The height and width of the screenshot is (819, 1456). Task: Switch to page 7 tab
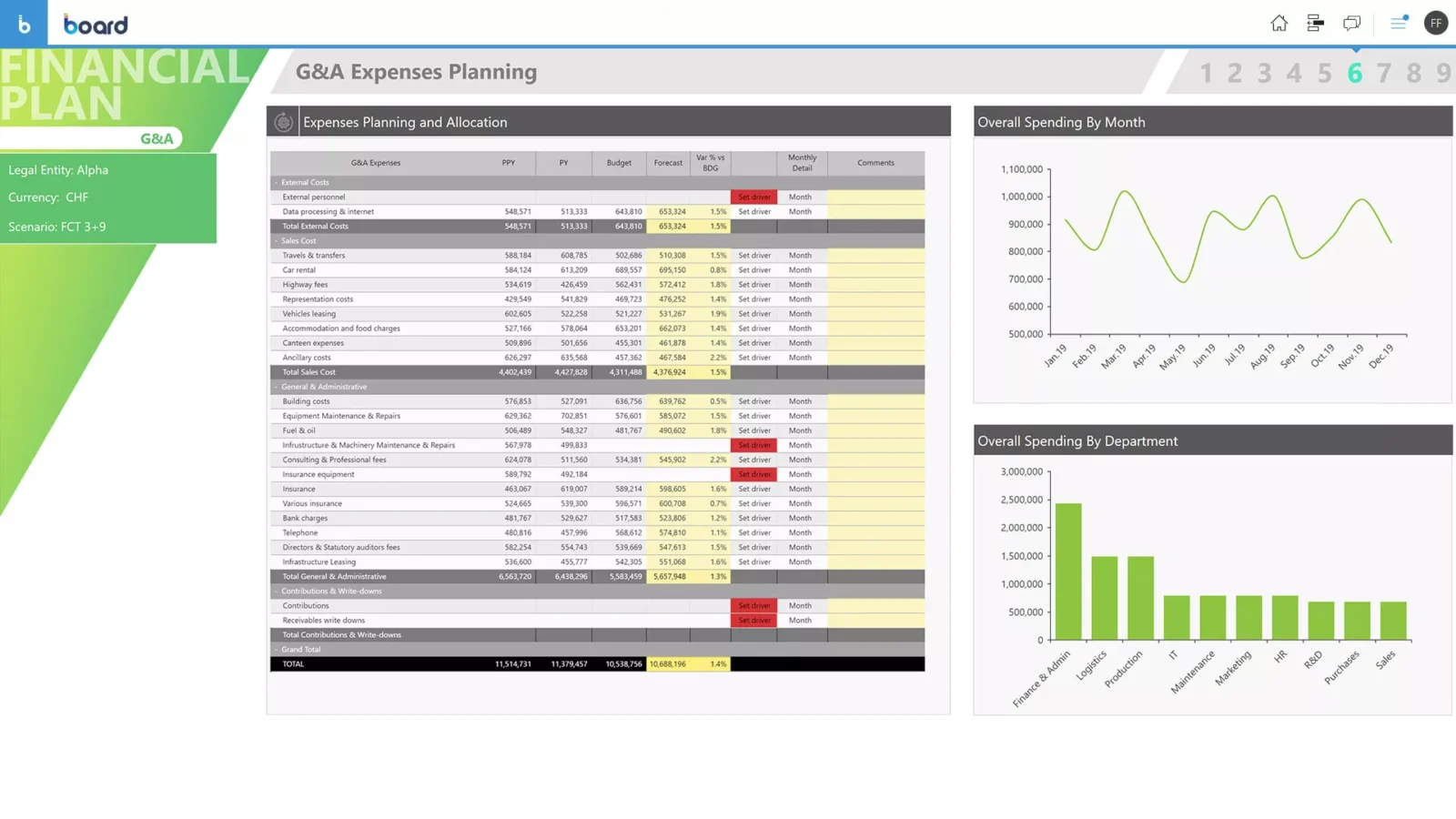click(1383, 73)
